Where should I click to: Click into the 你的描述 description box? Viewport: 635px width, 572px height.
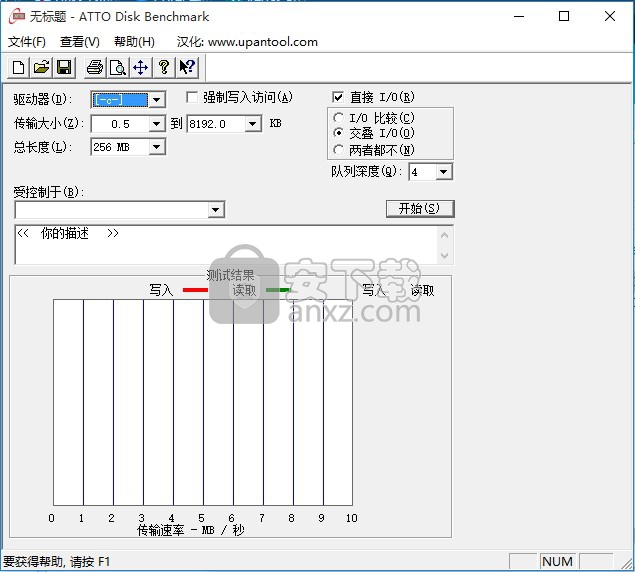226,245
